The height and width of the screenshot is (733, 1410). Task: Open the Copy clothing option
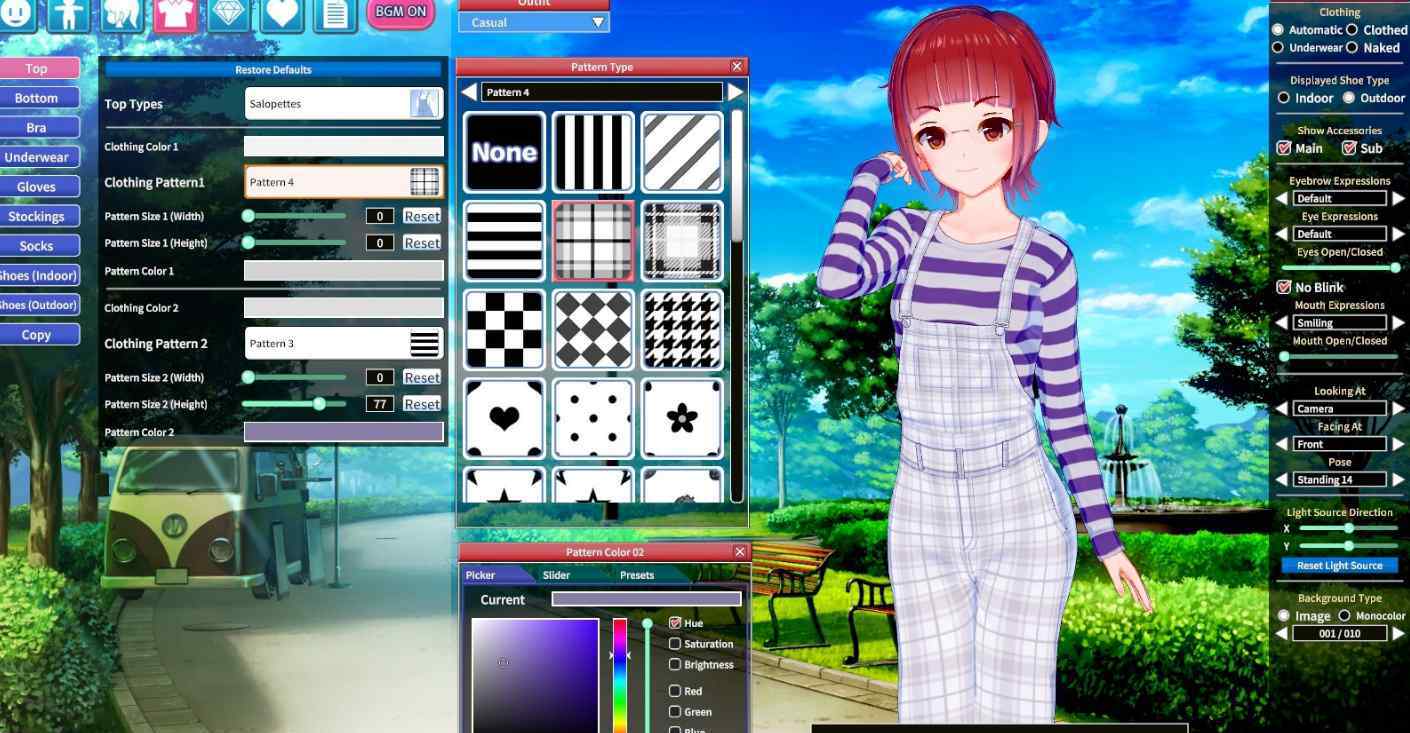(37, 335)
